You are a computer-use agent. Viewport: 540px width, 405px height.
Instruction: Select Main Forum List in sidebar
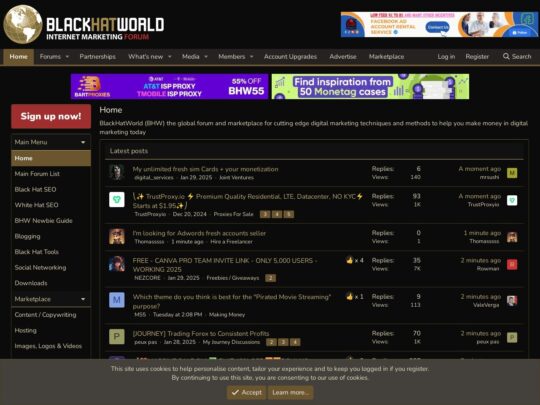coord(37,174)
